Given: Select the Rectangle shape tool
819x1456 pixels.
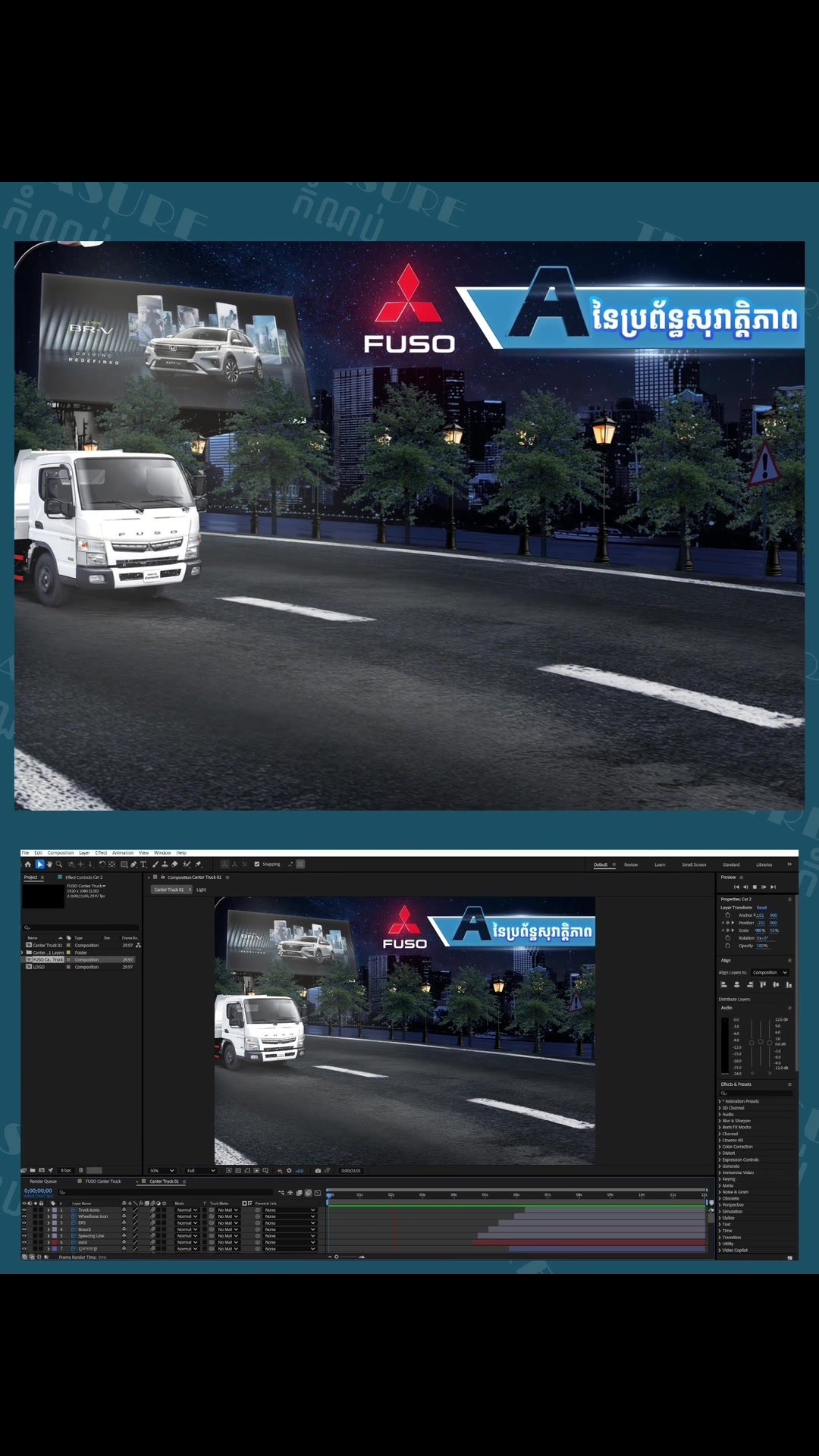Looking at the screenshot, I should [x=124, y=864].
